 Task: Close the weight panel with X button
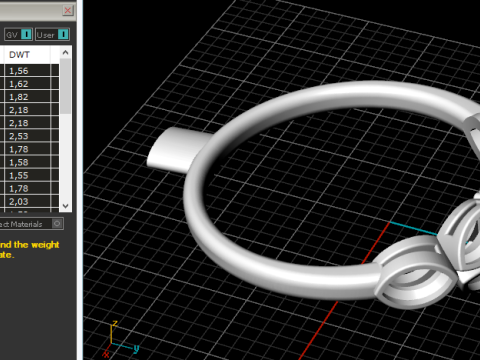point(68,10)
